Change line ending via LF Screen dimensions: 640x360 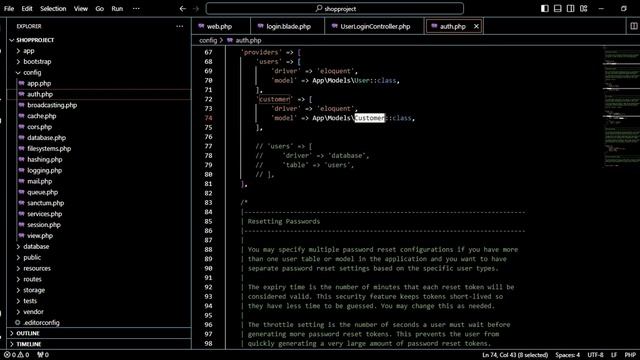(614, 355)
